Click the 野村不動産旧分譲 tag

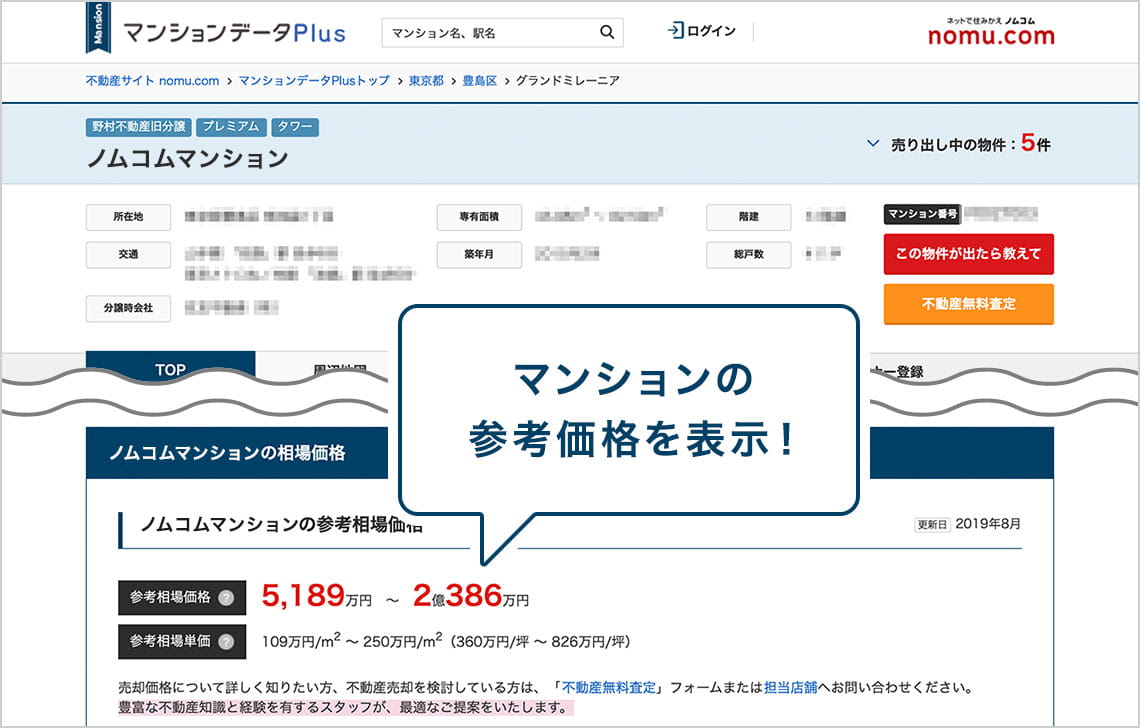click(x=138, y=127)
